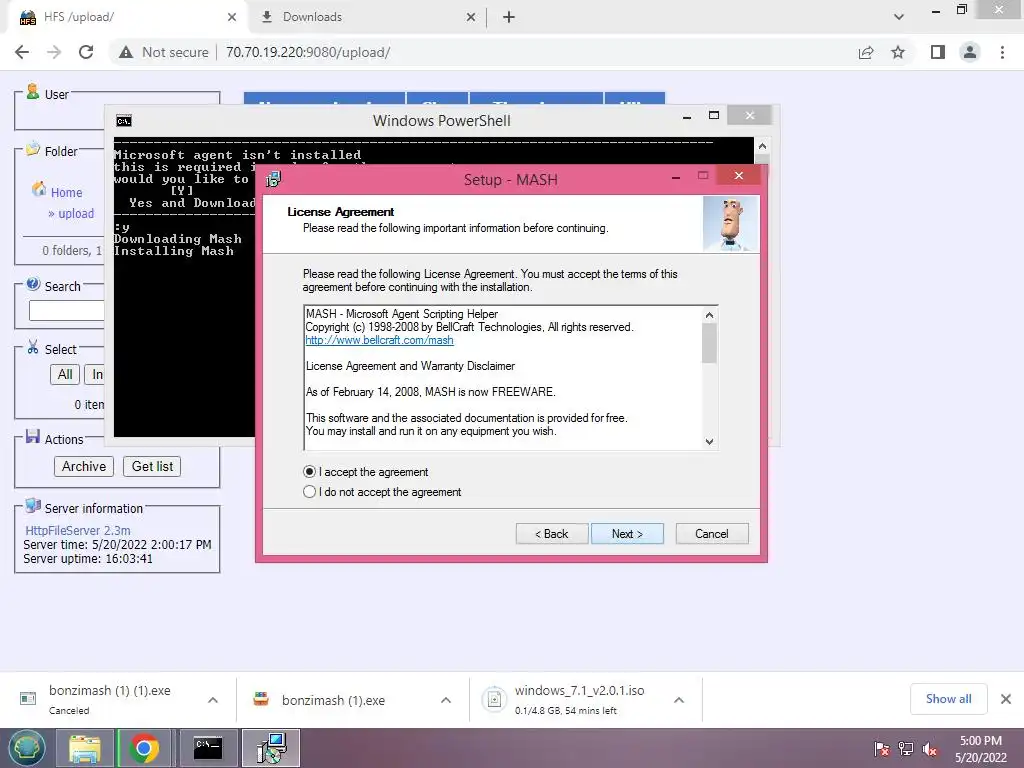Open the Start menu orb
1024x768 pixels.
click(x=26, y=748)
